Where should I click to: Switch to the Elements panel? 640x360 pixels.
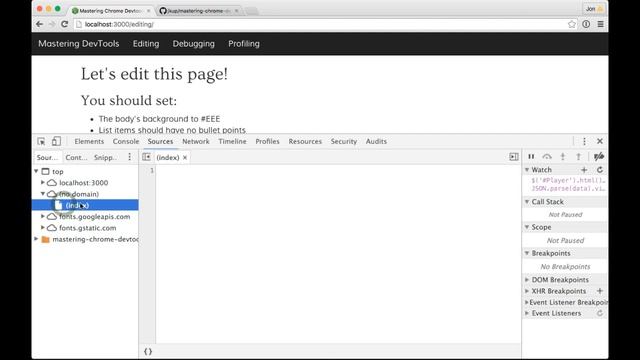point(89,141)
